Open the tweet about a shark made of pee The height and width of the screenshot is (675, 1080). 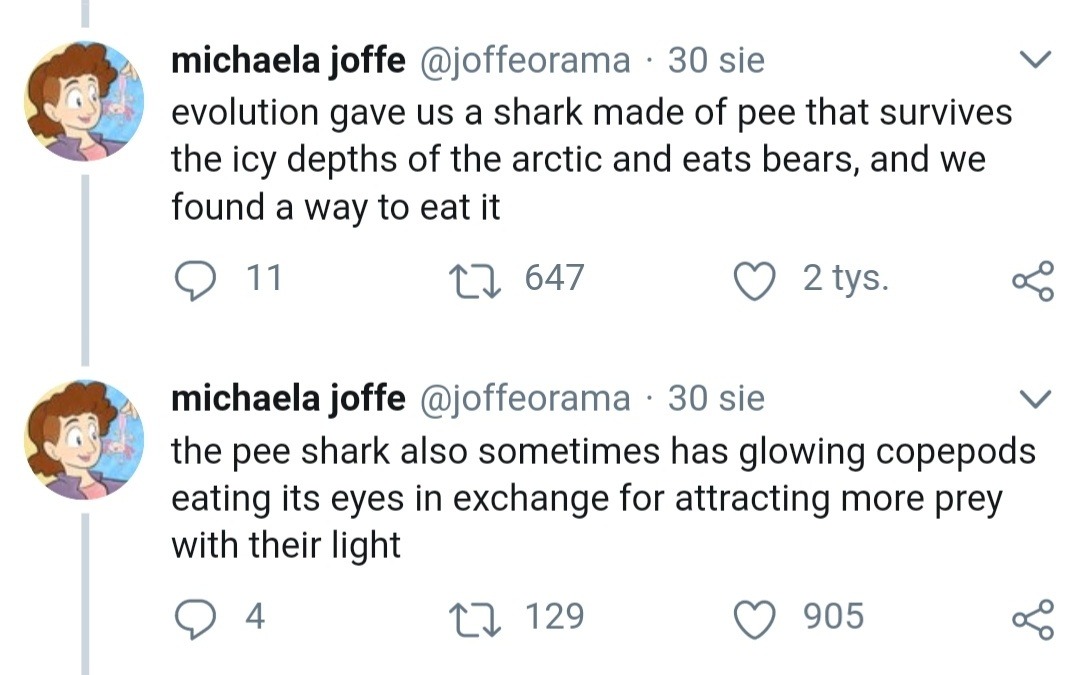pos(590,160)
